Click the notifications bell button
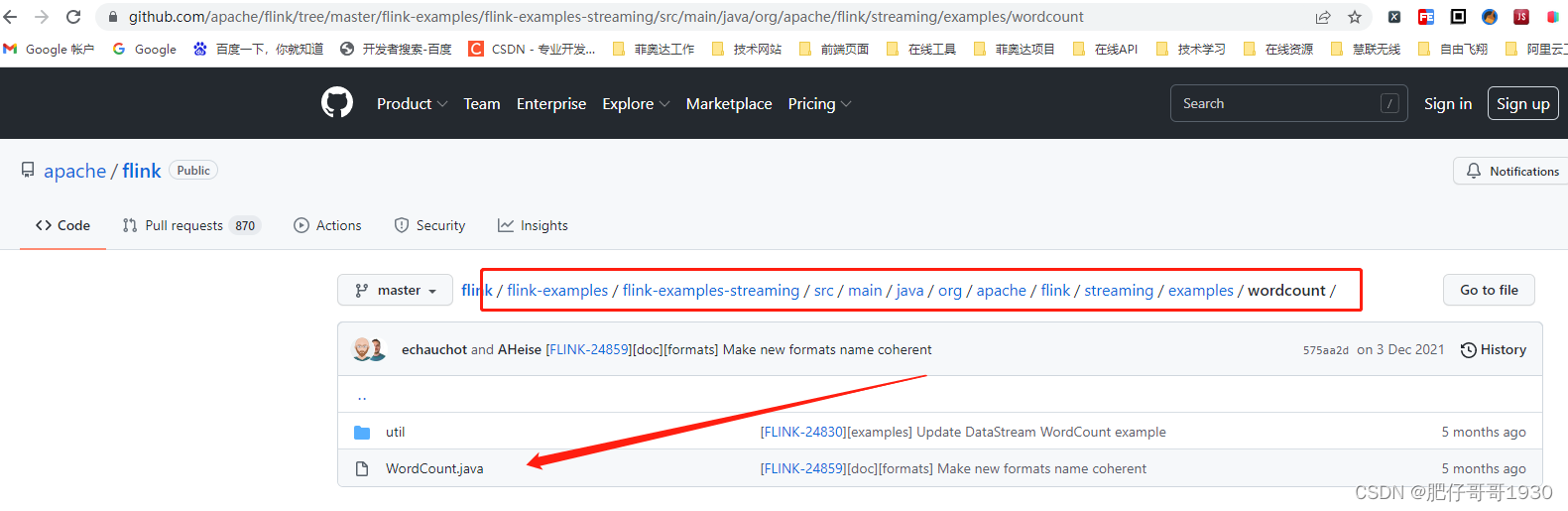The height and width of the screenshot is (511, 1568). point(1511,171)
